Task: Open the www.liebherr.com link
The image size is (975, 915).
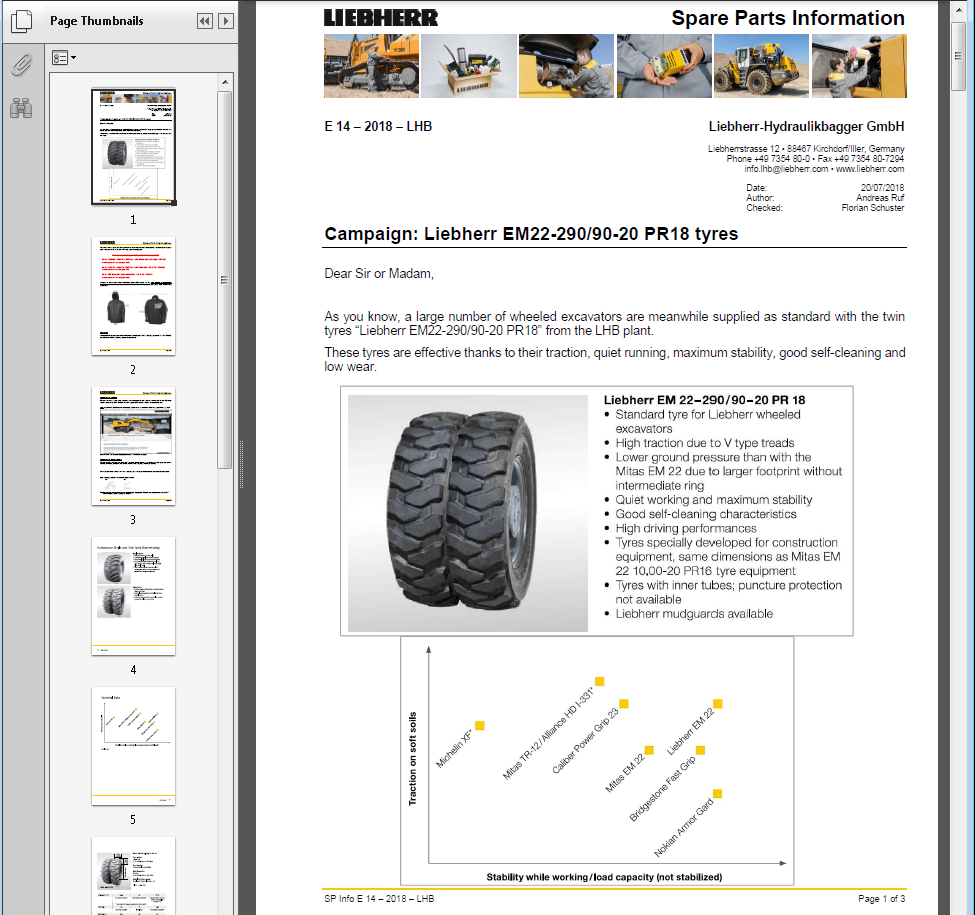Action: [x=870, y=169]
